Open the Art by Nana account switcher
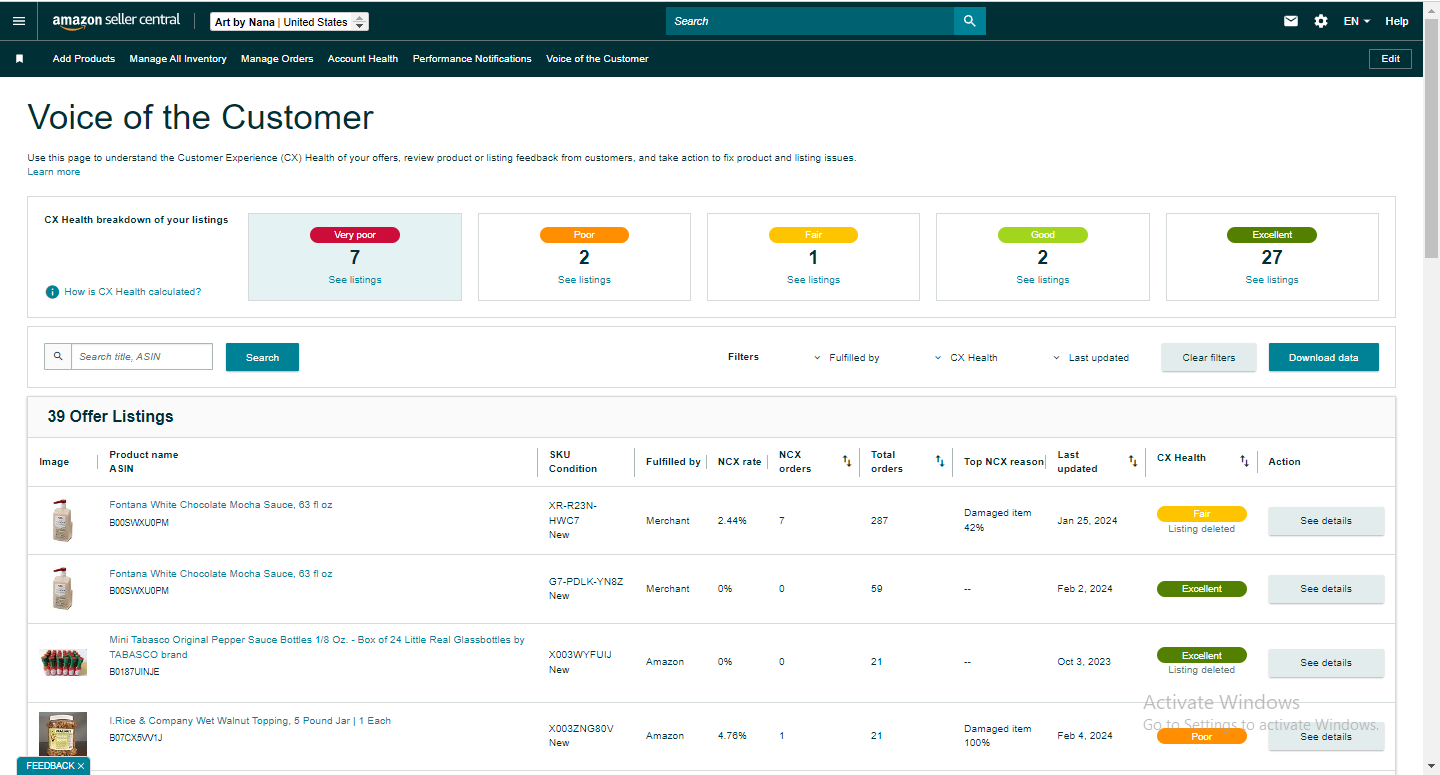1440x775 pixels. click(289, 22)
